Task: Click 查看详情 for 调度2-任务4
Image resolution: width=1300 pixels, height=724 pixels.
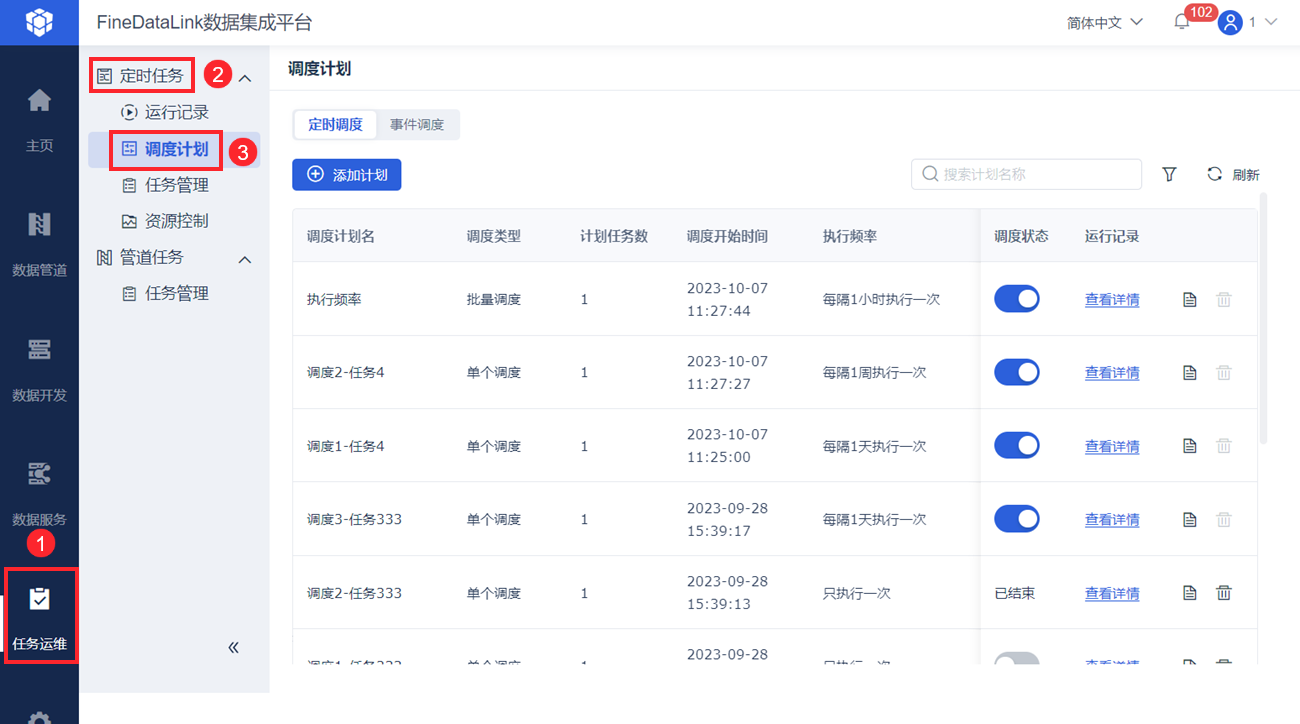Action: tap(1112, 372)
